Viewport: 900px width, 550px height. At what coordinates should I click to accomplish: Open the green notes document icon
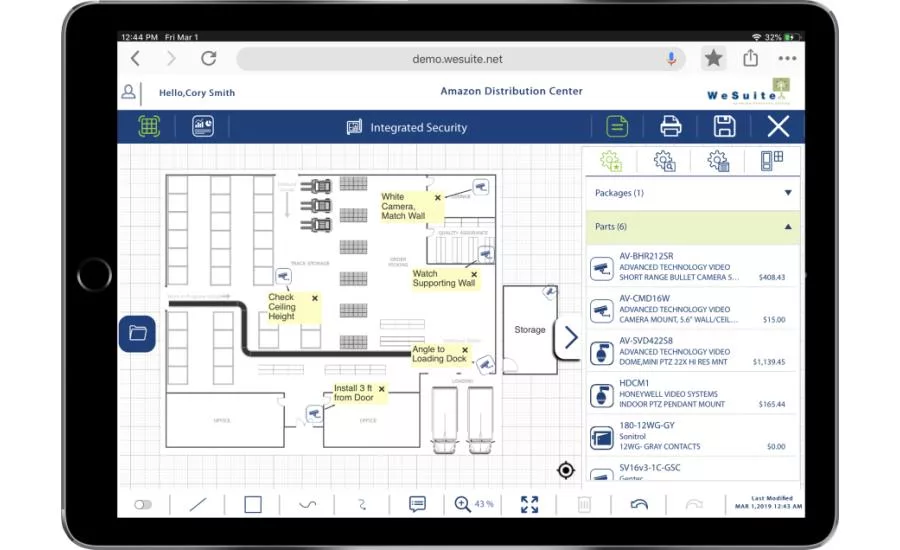point(617,126)
